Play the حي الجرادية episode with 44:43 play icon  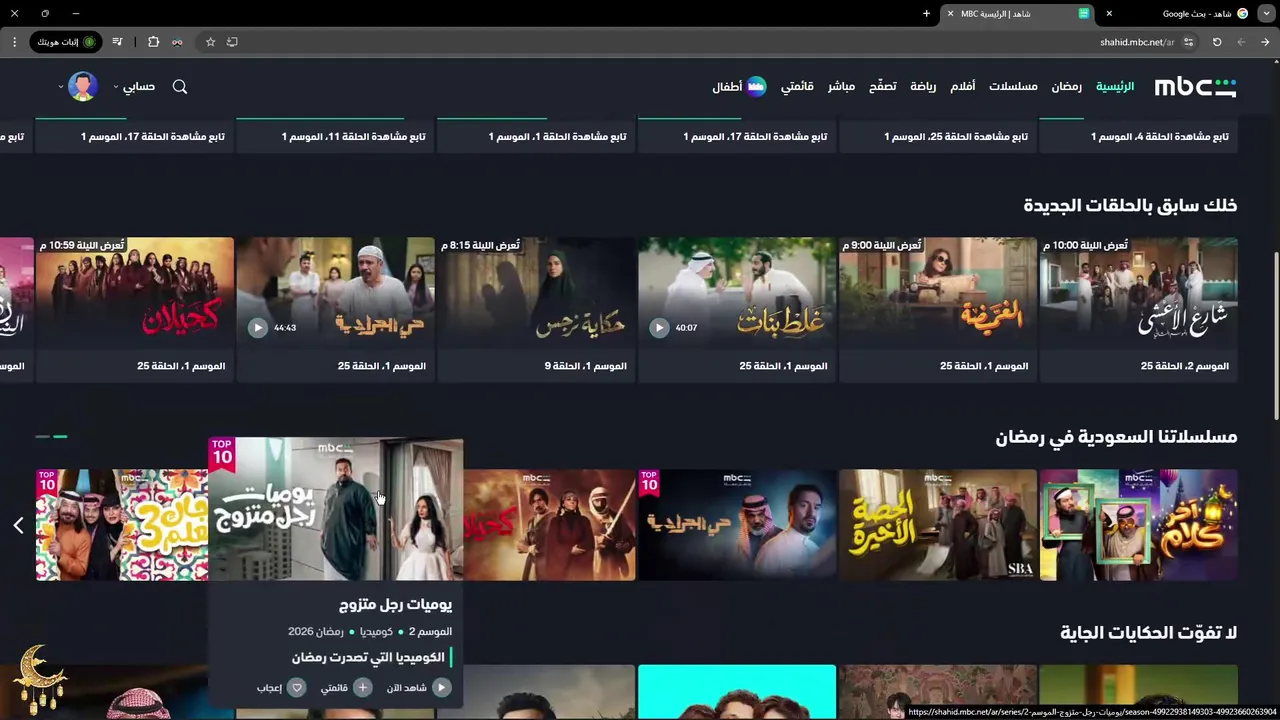coord(258,328)
